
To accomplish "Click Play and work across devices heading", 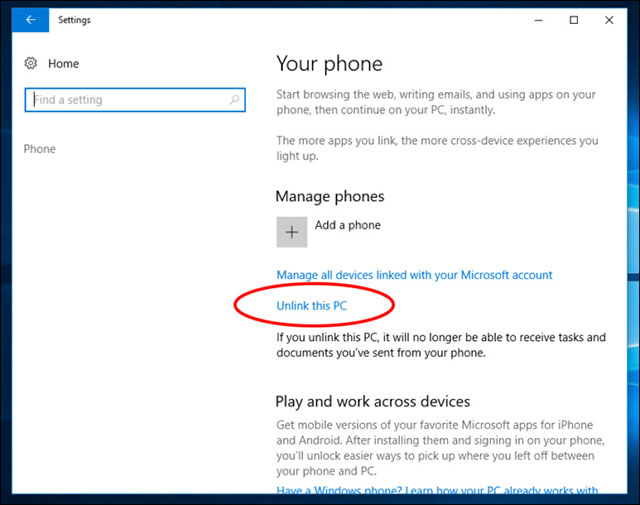I will tap(373, 402).
